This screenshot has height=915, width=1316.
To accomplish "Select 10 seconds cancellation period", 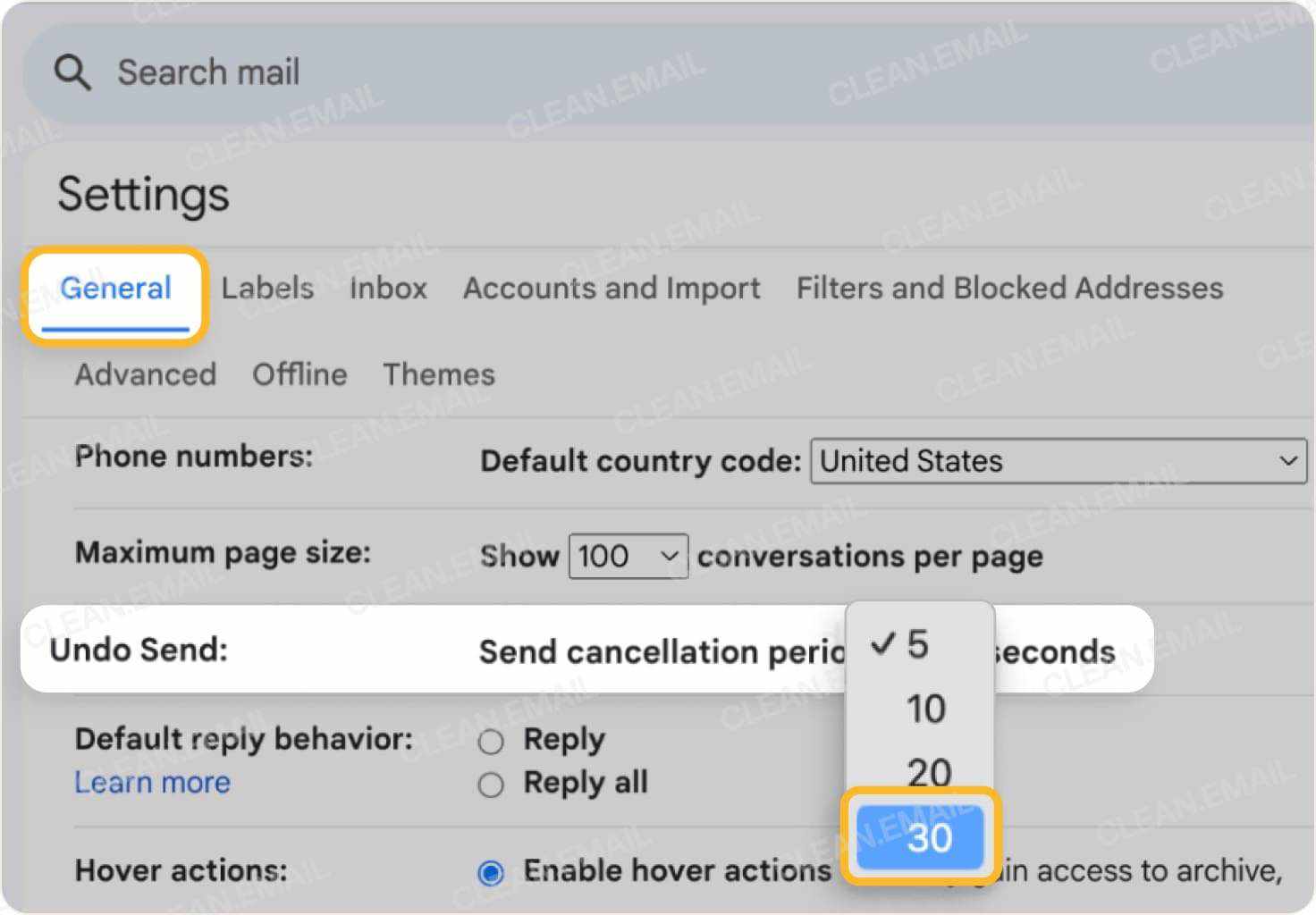I will tap(927, 708).
